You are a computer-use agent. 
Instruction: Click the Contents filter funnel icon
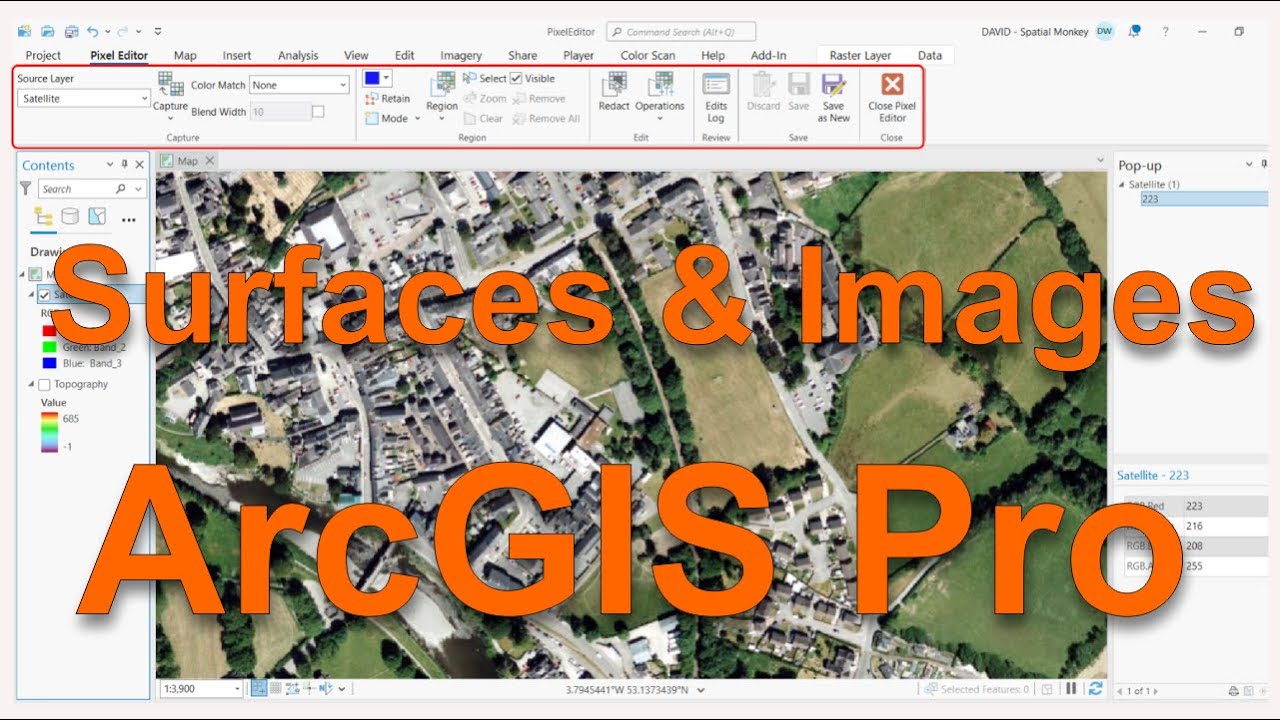click(26, 188)
